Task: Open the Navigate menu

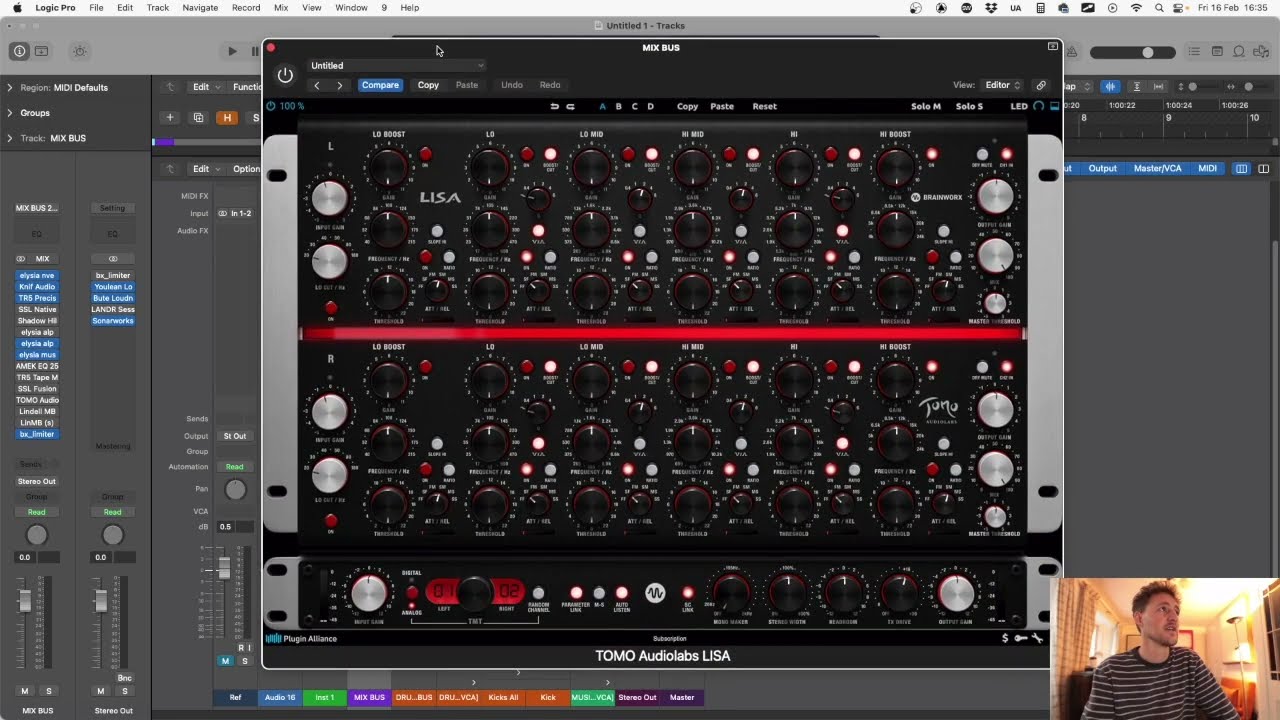Action: click(200, 8)
